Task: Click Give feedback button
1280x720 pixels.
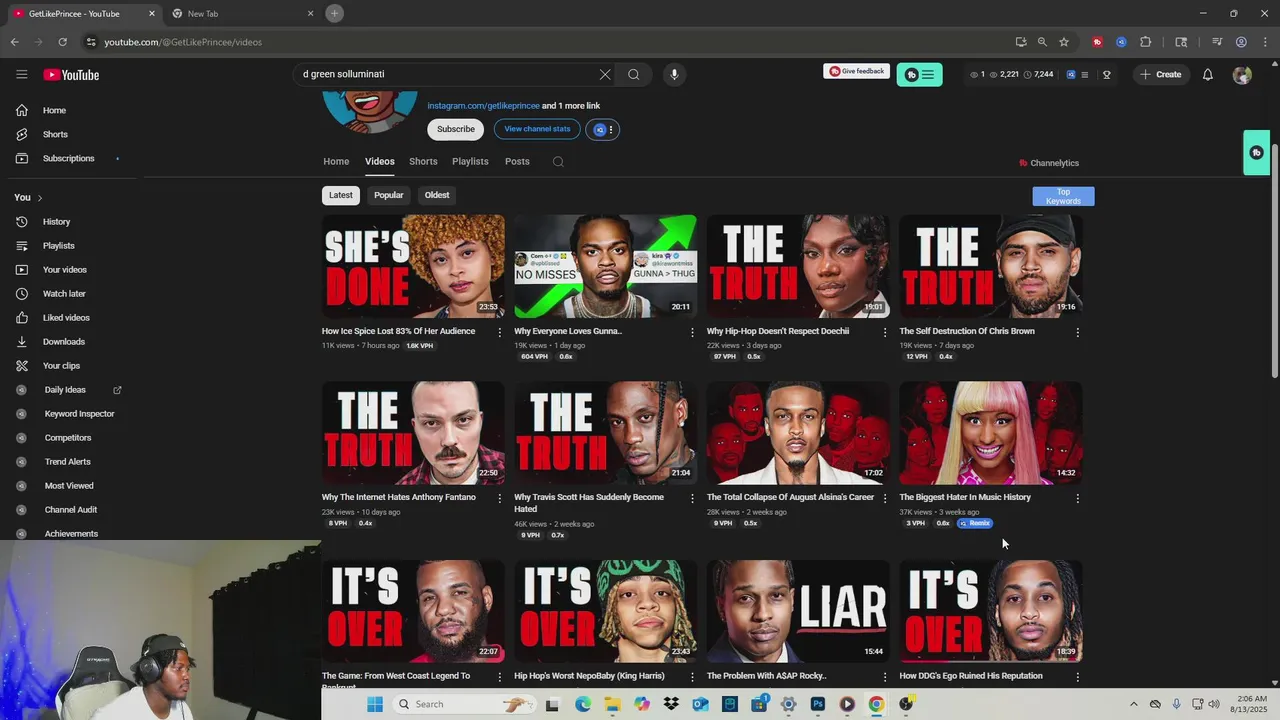Action: [x=856, y=71]
